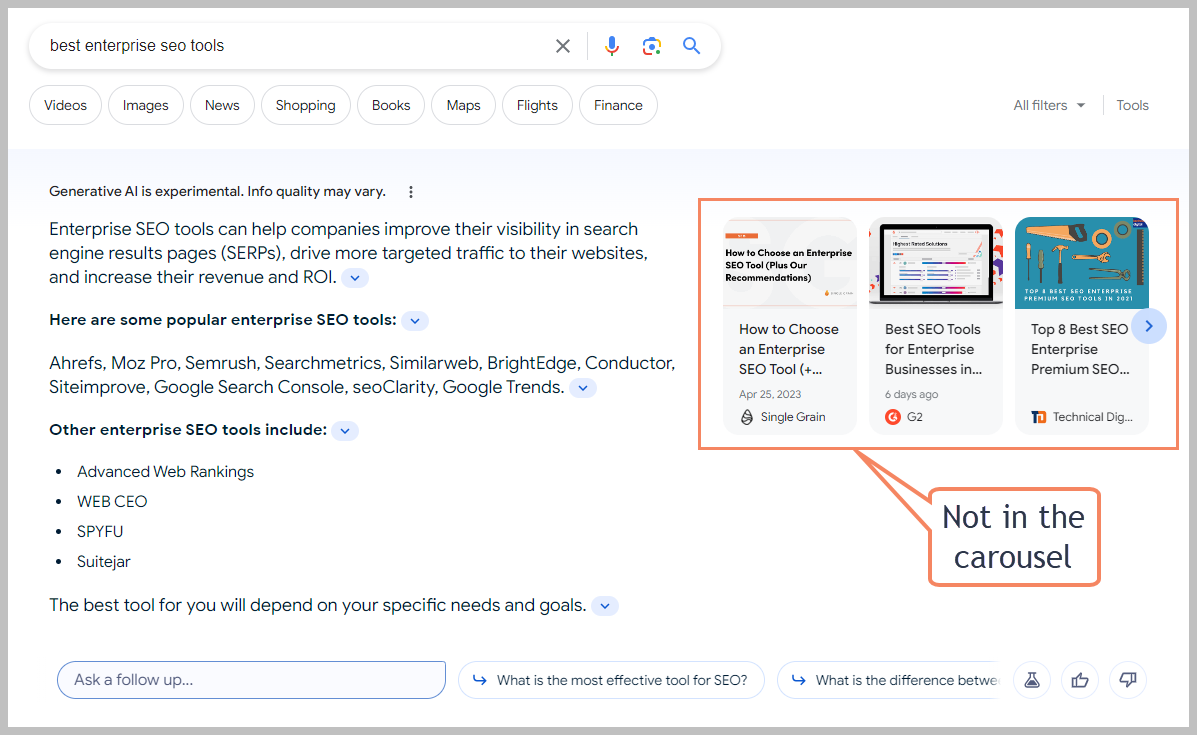The image size is (1197, 735).
Task: Click the Single Grain article thumbnail image
Action: [x=790, y=263]
